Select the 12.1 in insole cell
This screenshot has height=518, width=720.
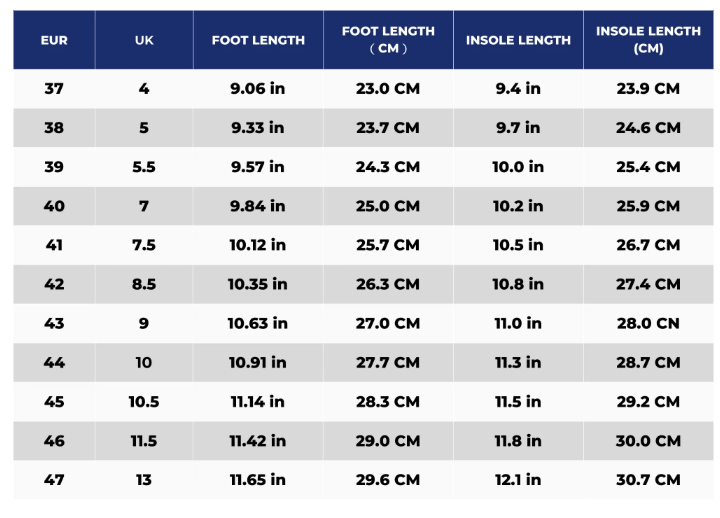pyautogui.click(x=518, y=480)
